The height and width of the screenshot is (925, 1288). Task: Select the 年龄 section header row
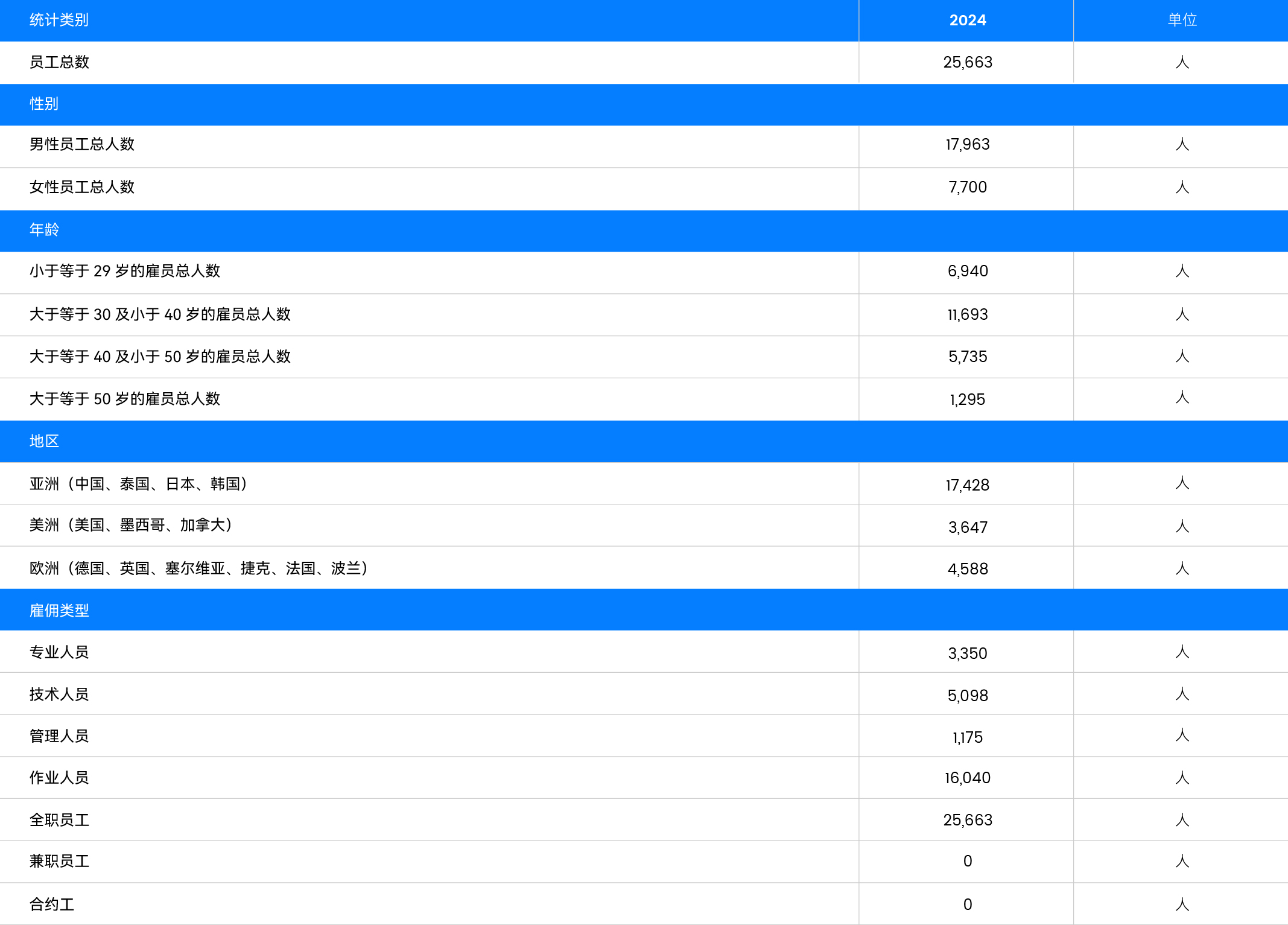44,230
